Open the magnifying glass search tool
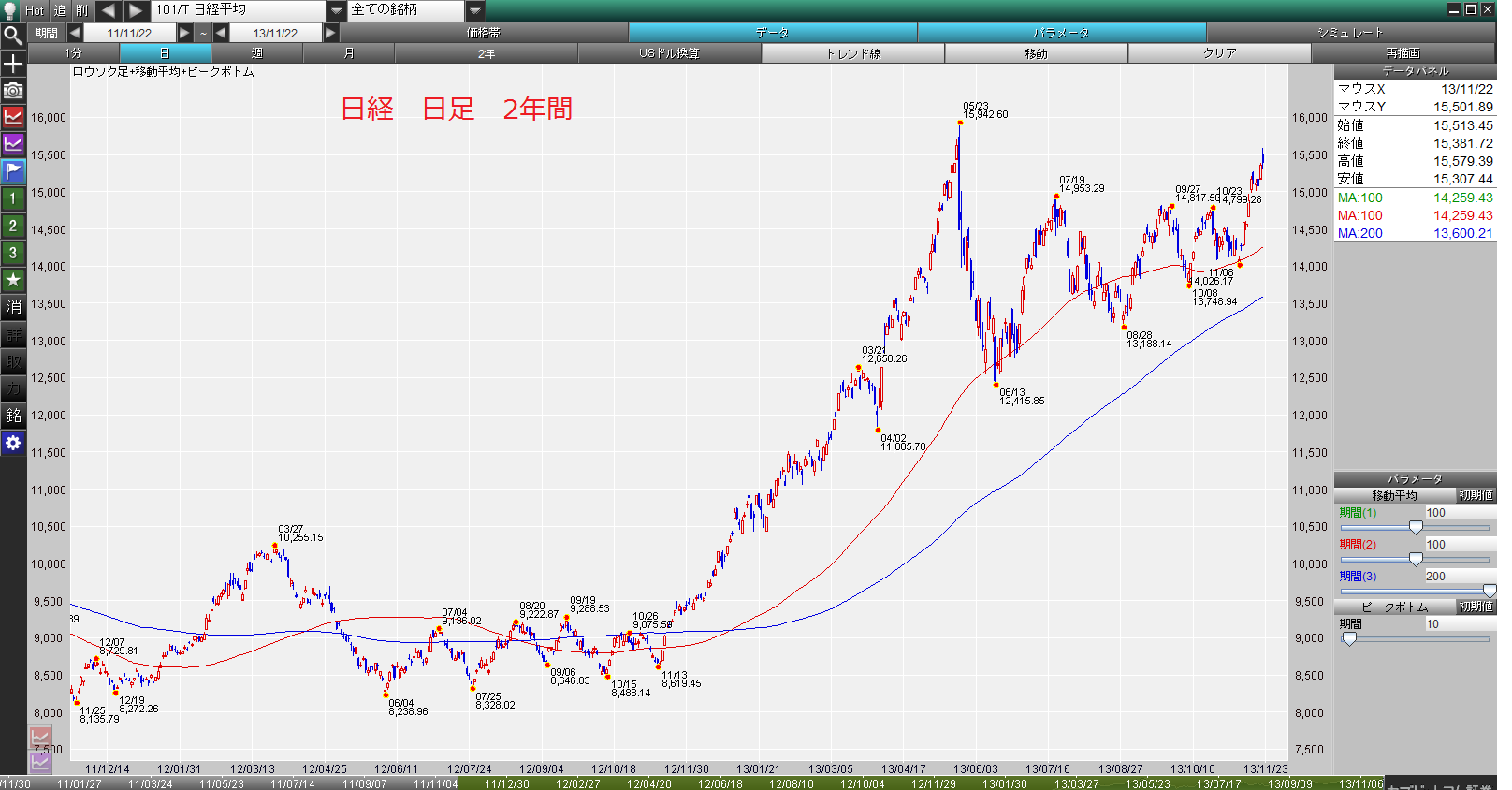The height and width of the screenshot is (790, 1512). pyautogui.click(x=13, y=36)
